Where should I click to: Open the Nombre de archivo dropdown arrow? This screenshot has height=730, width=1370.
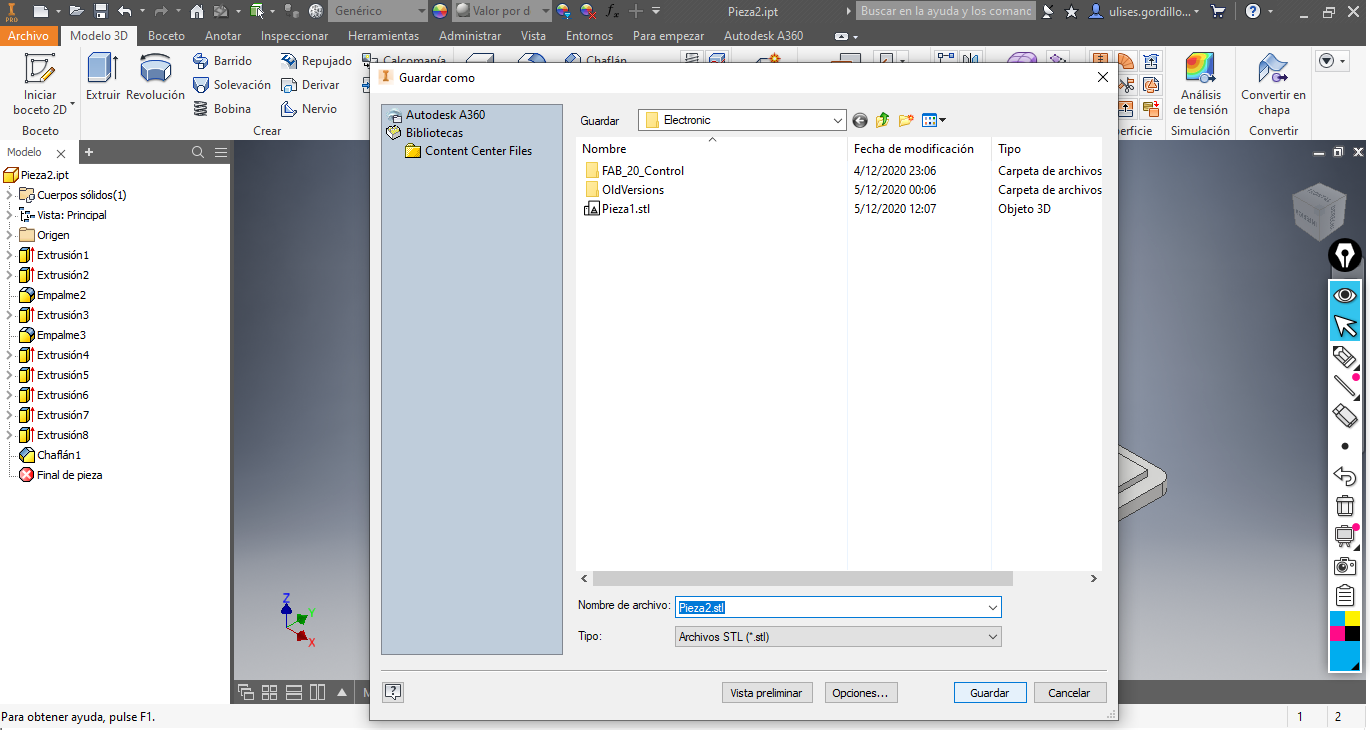(x=993, y=607)
